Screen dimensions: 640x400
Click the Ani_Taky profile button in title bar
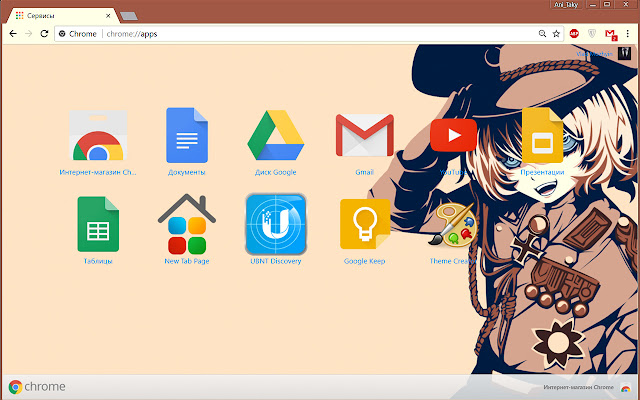click(566, 4)
